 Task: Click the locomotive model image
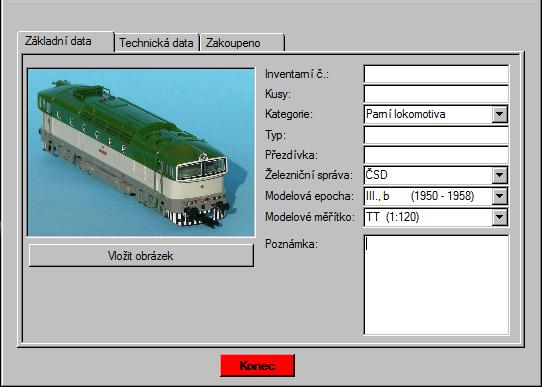coord(141,152)
